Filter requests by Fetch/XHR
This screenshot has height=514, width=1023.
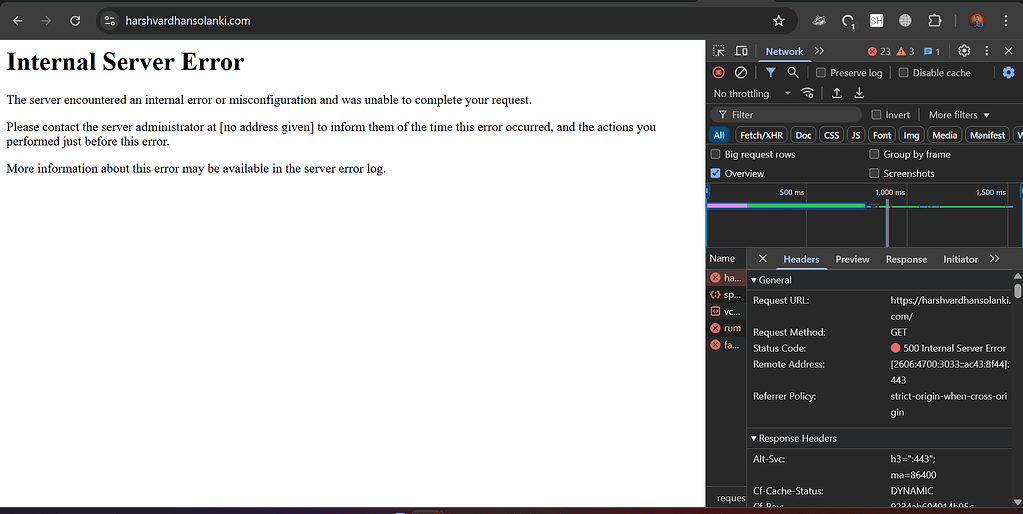pos(761,135)
